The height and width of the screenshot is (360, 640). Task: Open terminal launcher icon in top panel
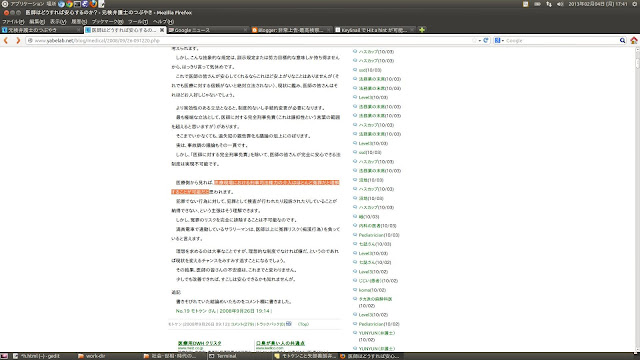point(77,4)
